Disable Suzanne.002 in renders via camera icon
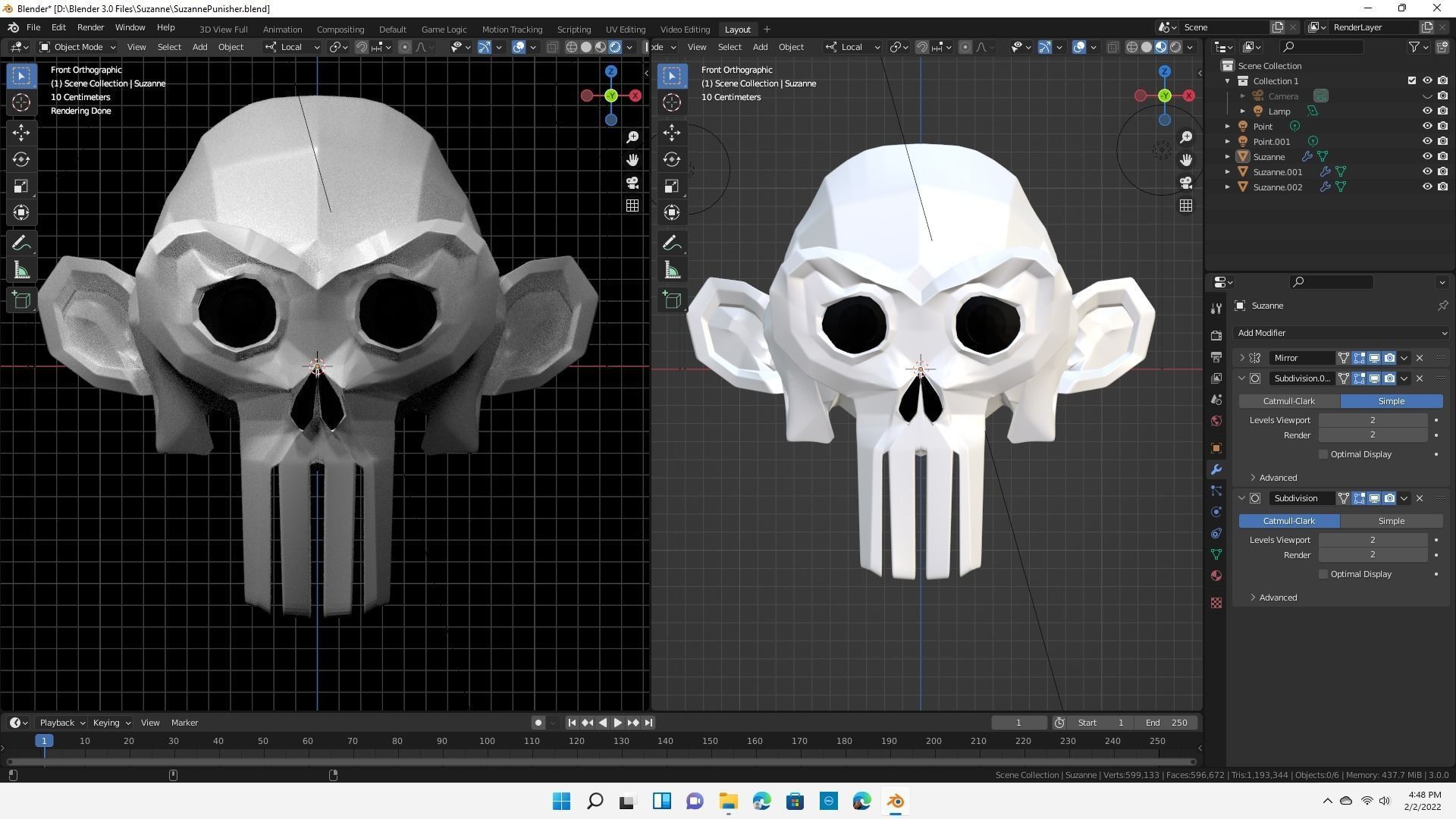Image resolution: width=1456 pixels, height=819 pixels. coord(1442,187)
